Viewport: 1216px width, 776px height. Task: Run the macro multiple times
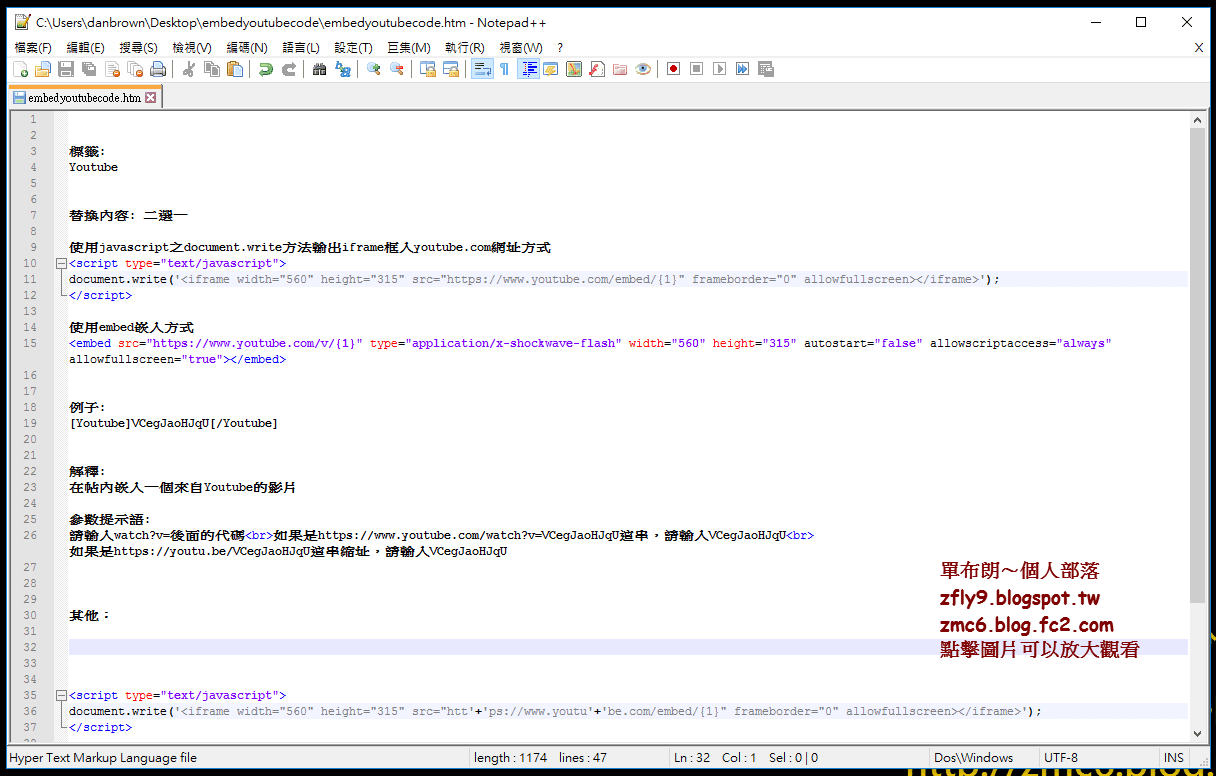[742, 69]
